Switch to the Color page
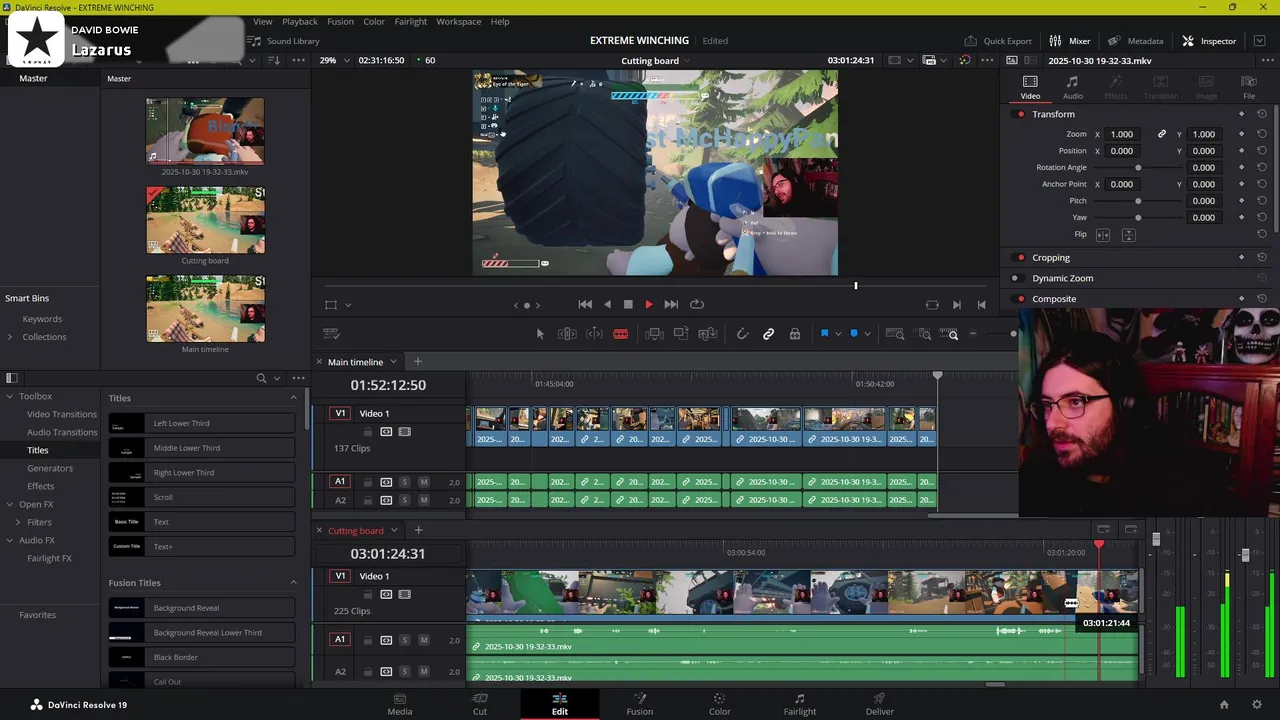The height and width of the screenshot is (720, 1280). click(x=719, y=704)
